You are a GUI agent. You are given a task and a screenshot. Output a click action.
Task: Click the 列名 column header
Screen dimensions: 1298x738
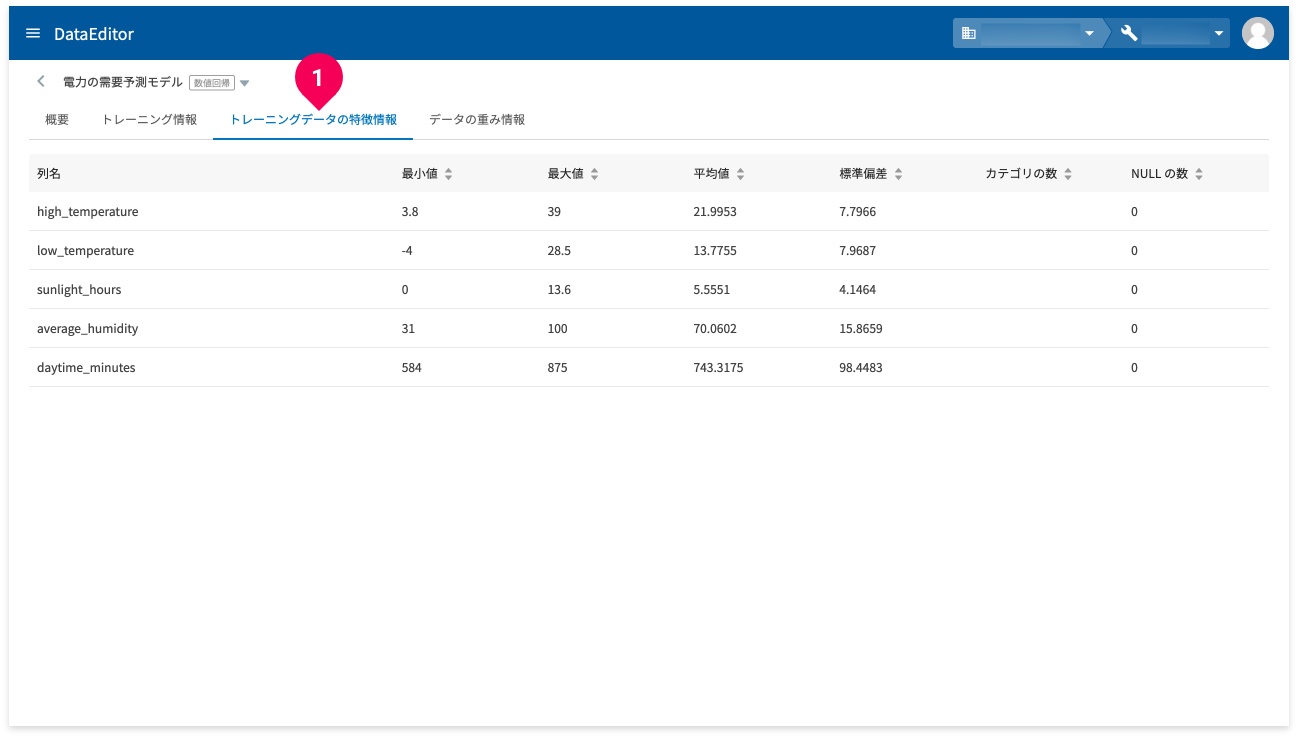(49, 174)
